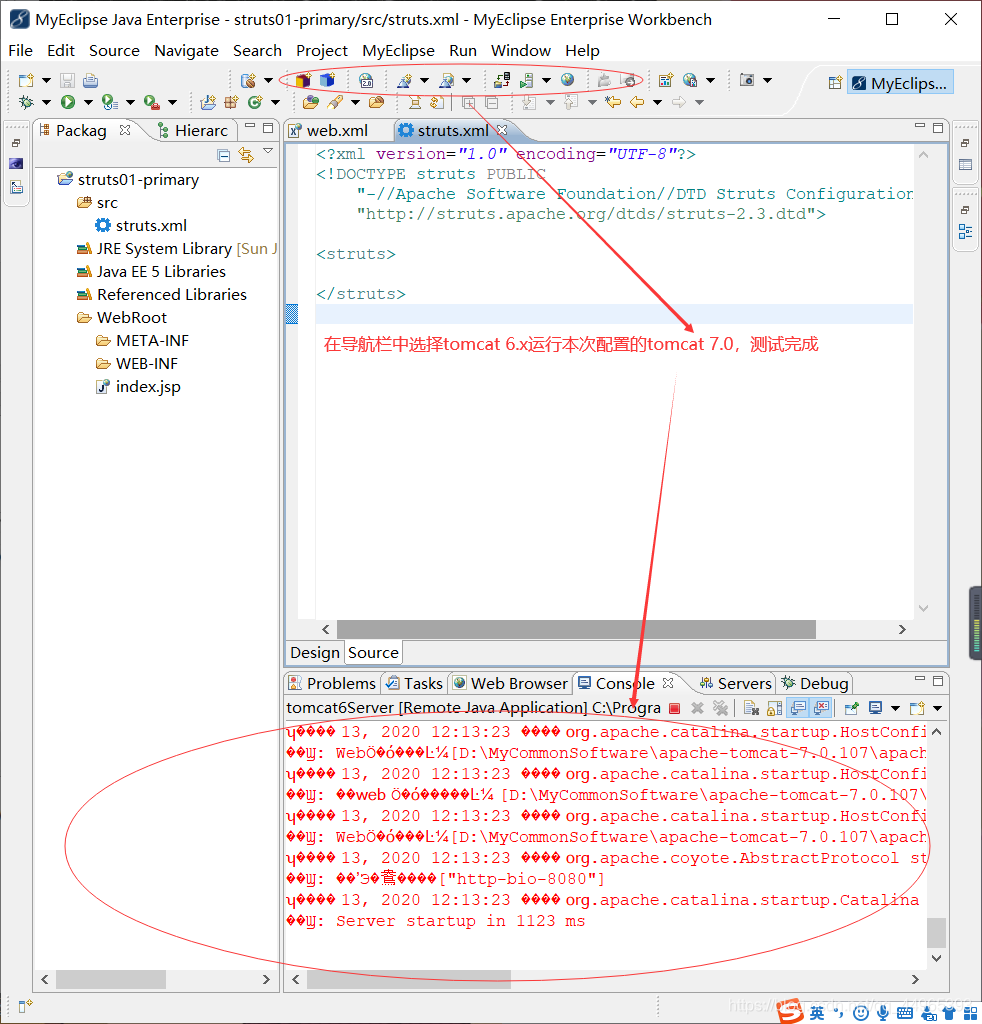
Task: Select index.jsp in Package Explorer
Action: [148, 387]
